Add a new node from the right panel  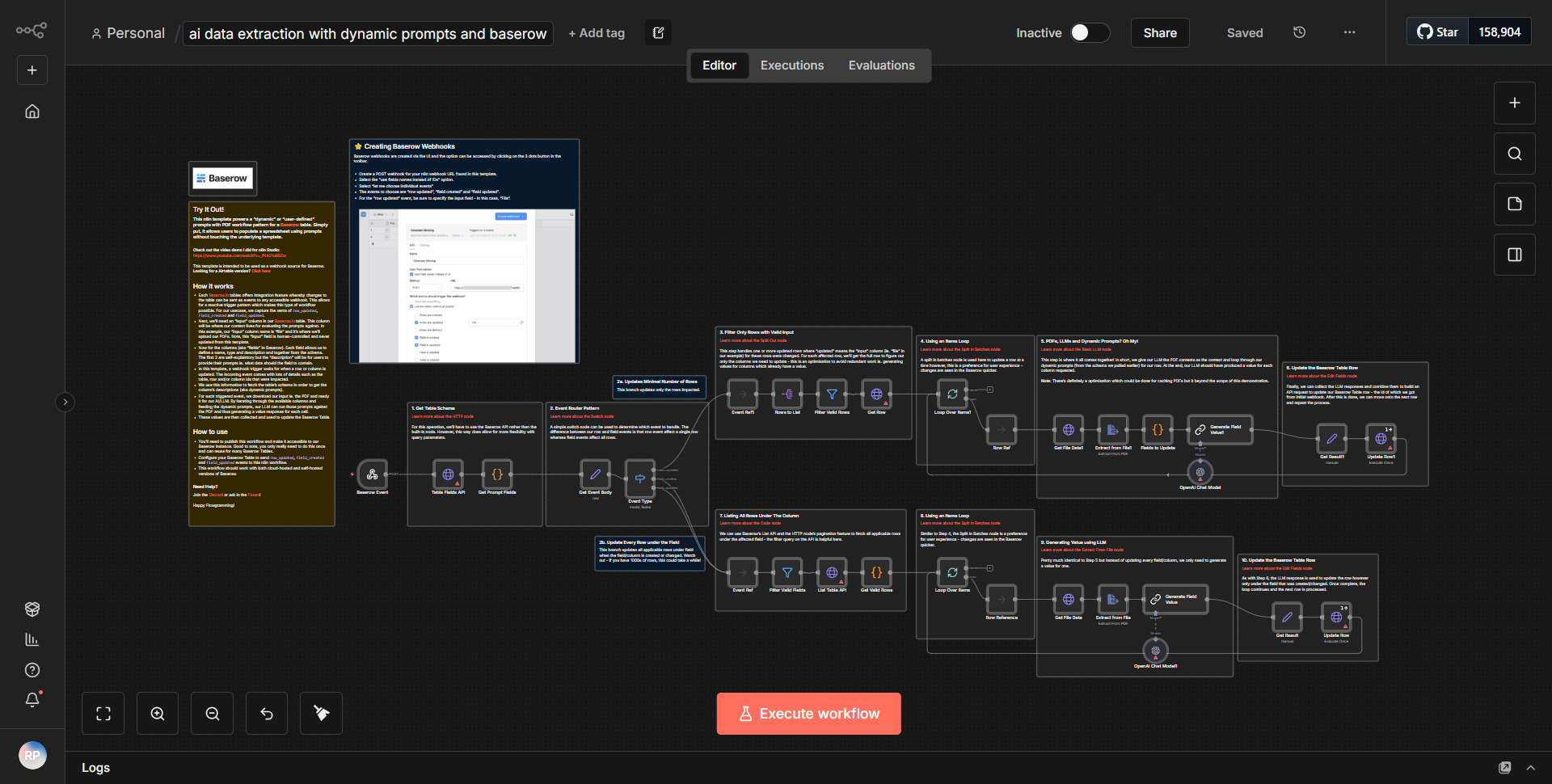click(1514, 103)
